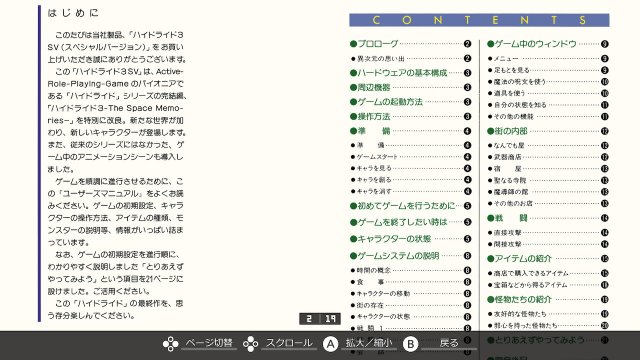
Task: Open 自分の状態を知る sub-entry
Action: 548,105
